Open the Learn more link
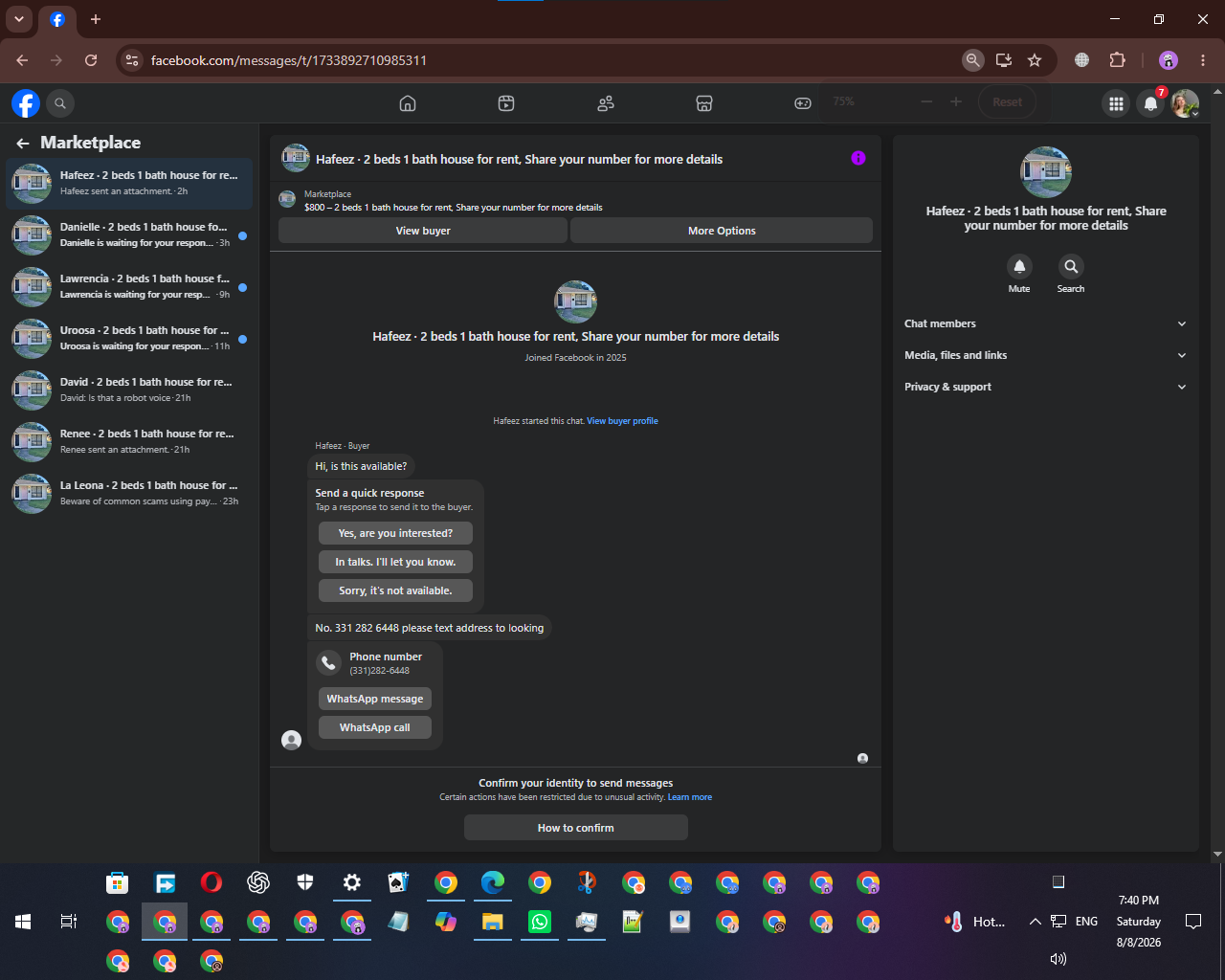The height and width of the screenshot is (980, 1225). click(690, 797)
